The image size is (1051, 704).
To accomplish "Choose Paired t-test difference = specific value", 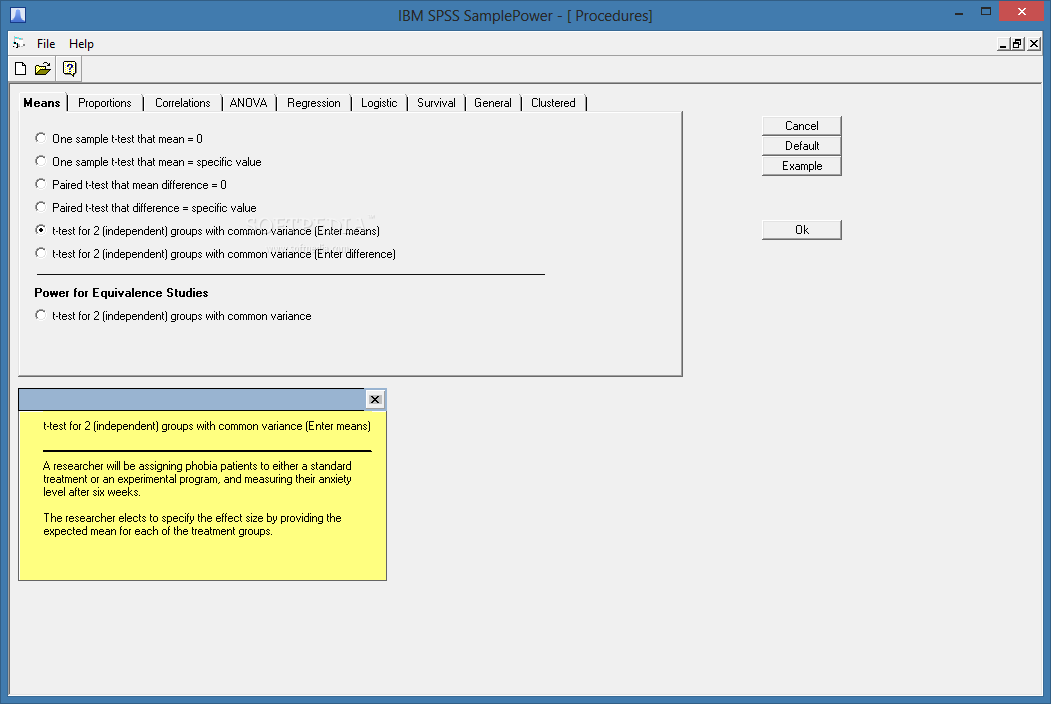I will tap(145, 208).
